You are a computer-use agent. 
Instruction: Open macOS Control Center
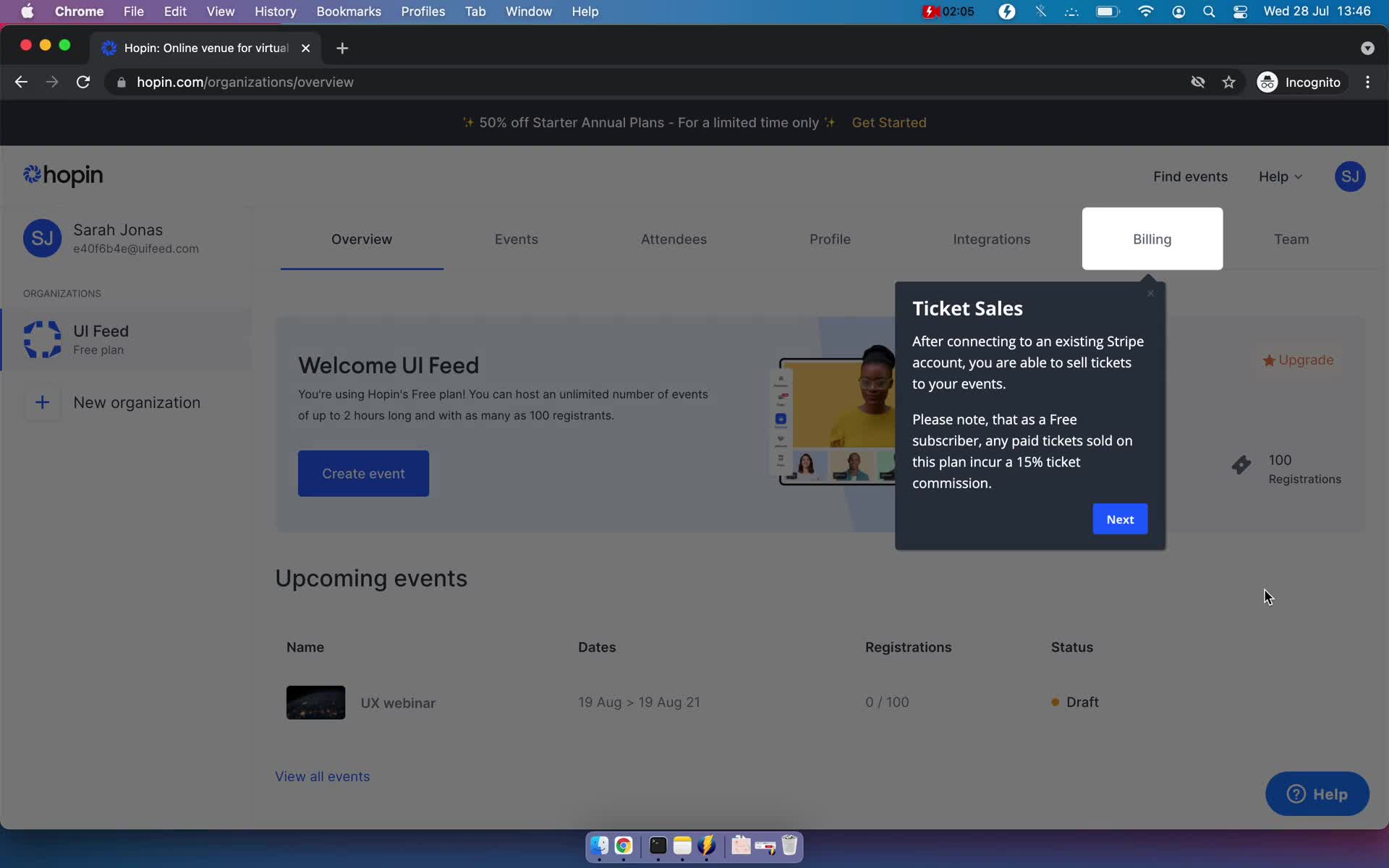coord(1240,12)
